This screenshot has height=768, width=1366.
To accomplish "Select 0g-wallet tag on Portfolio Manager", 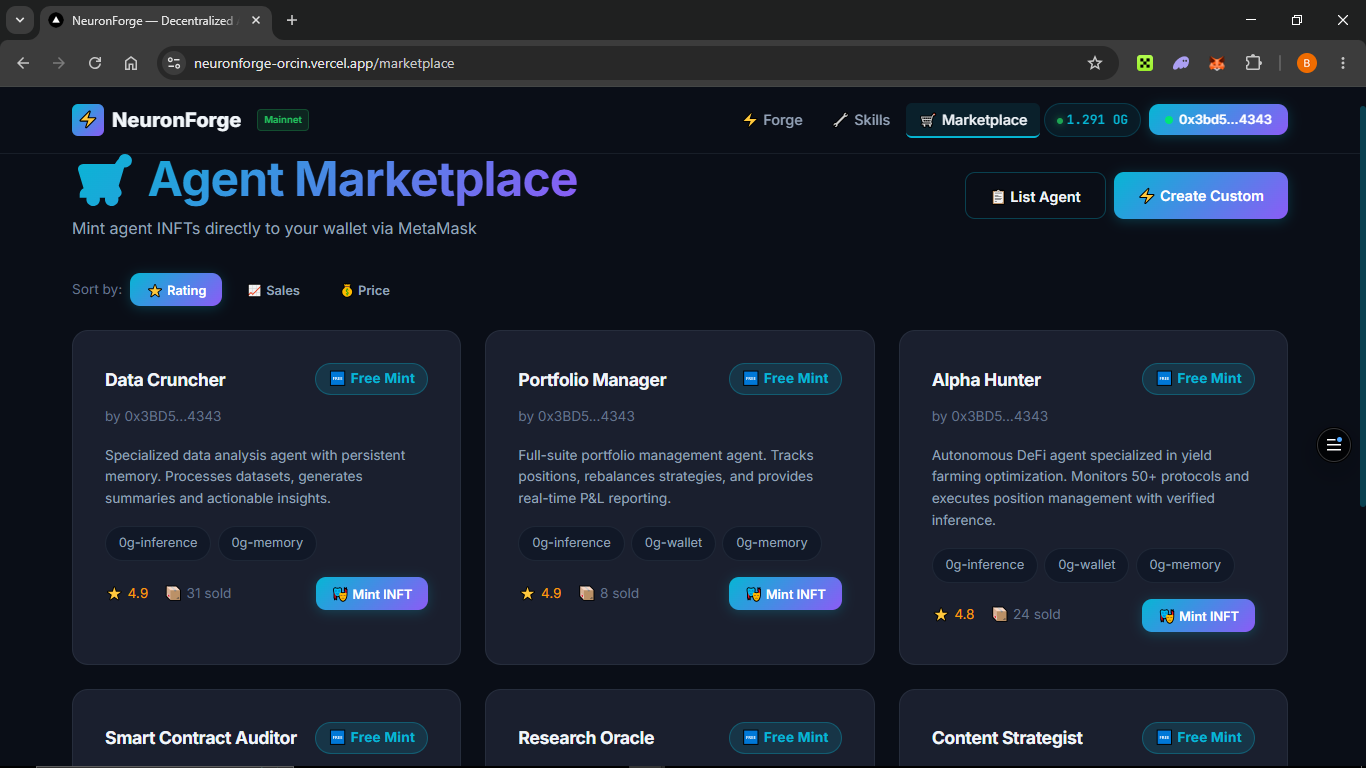I will pos(673,543).
